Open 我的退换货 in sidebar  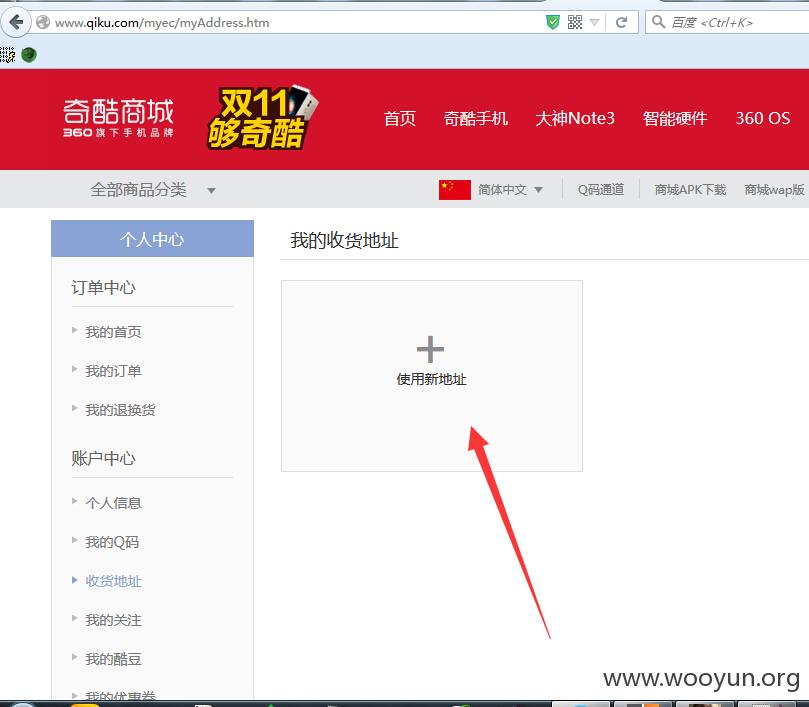tap(120, 410)
